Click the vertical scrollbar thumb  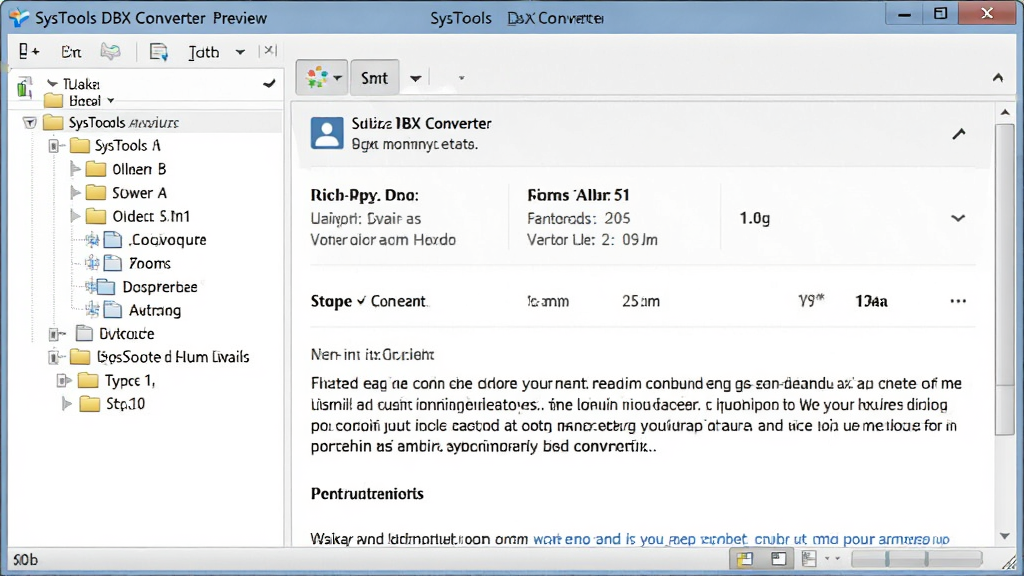[x=1004, y=280]
